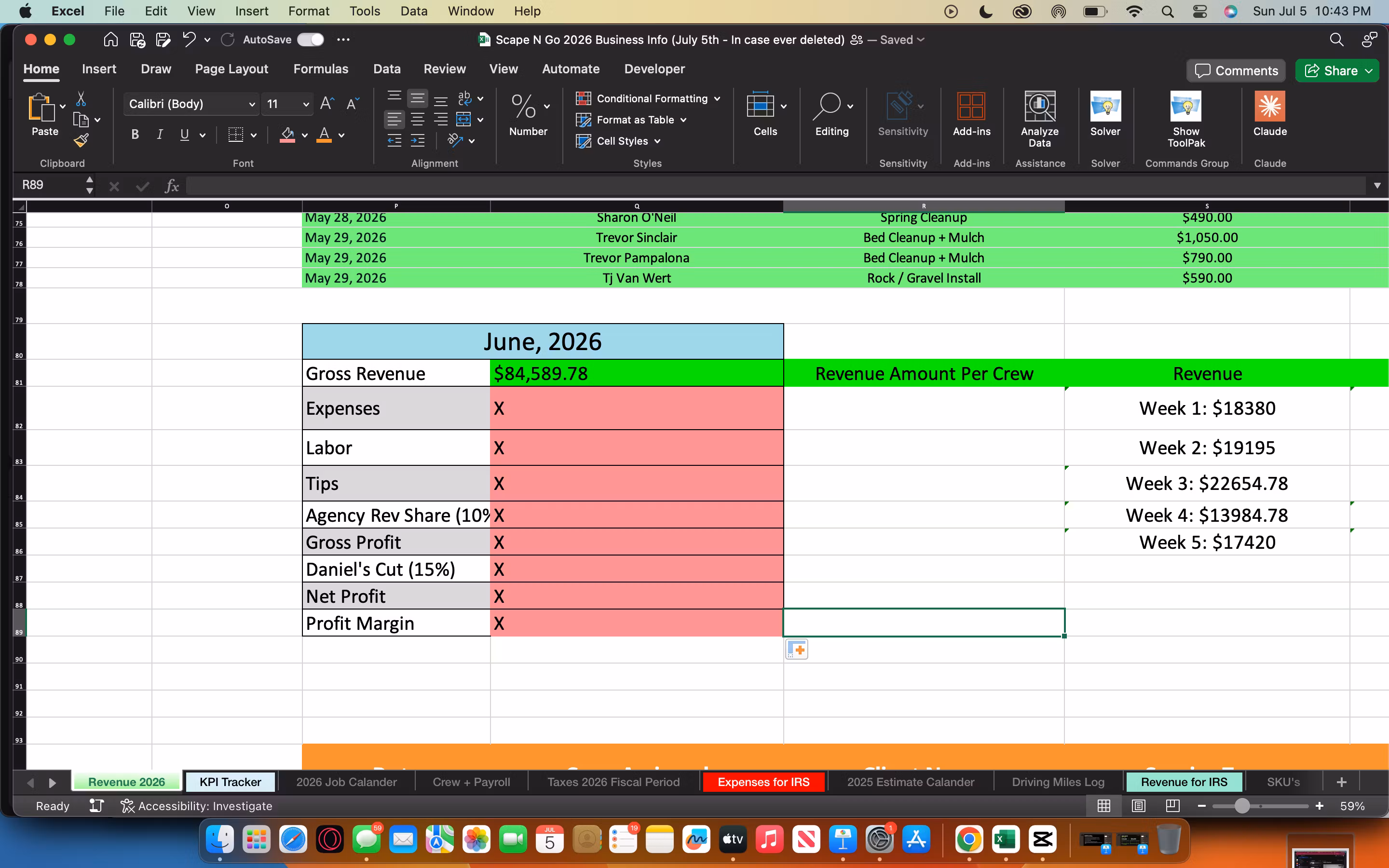Open the Formulas ribbon tab
Image resolution: width=1389 pixels, height=868 pixels.
coord(321,69)
